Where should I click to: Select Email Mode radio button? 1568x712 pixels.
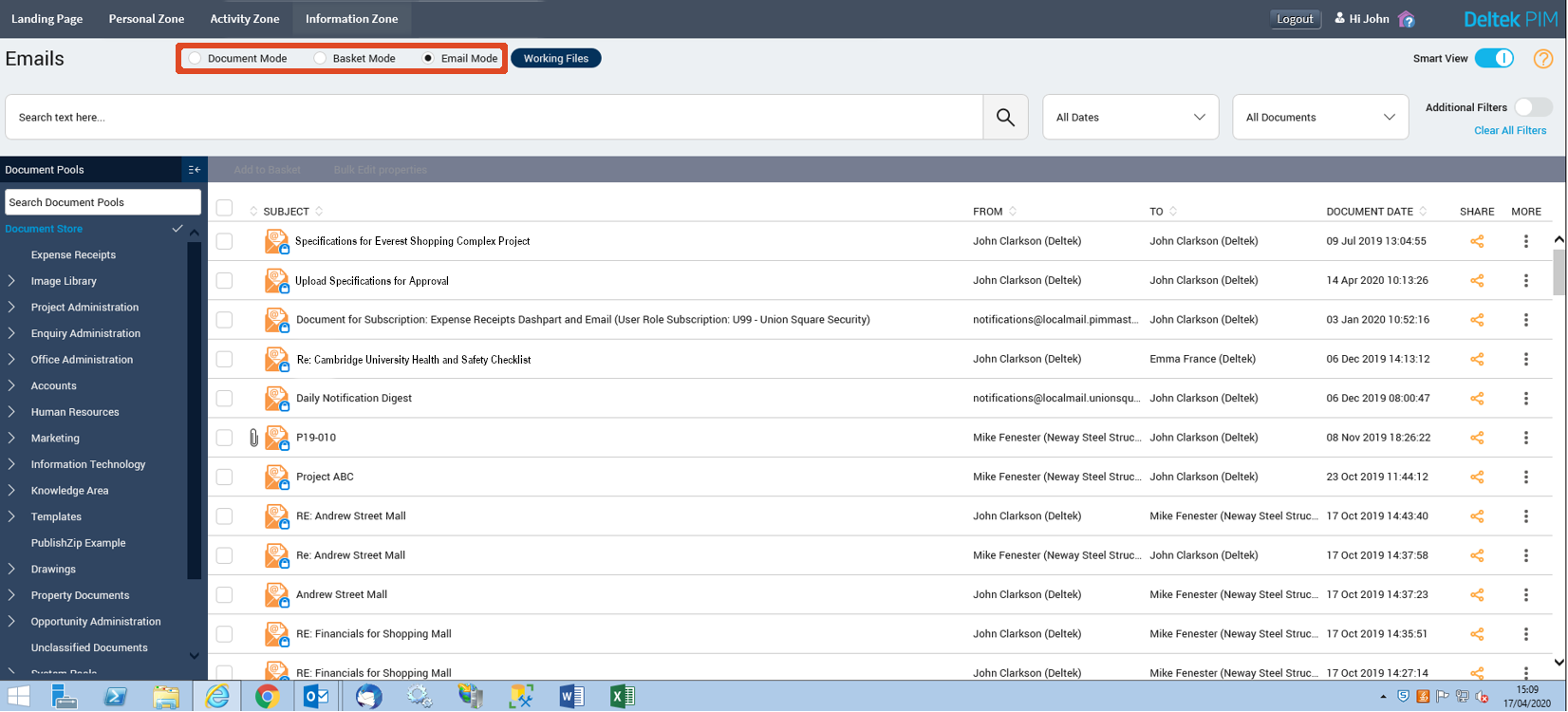(x=428, y=59)
